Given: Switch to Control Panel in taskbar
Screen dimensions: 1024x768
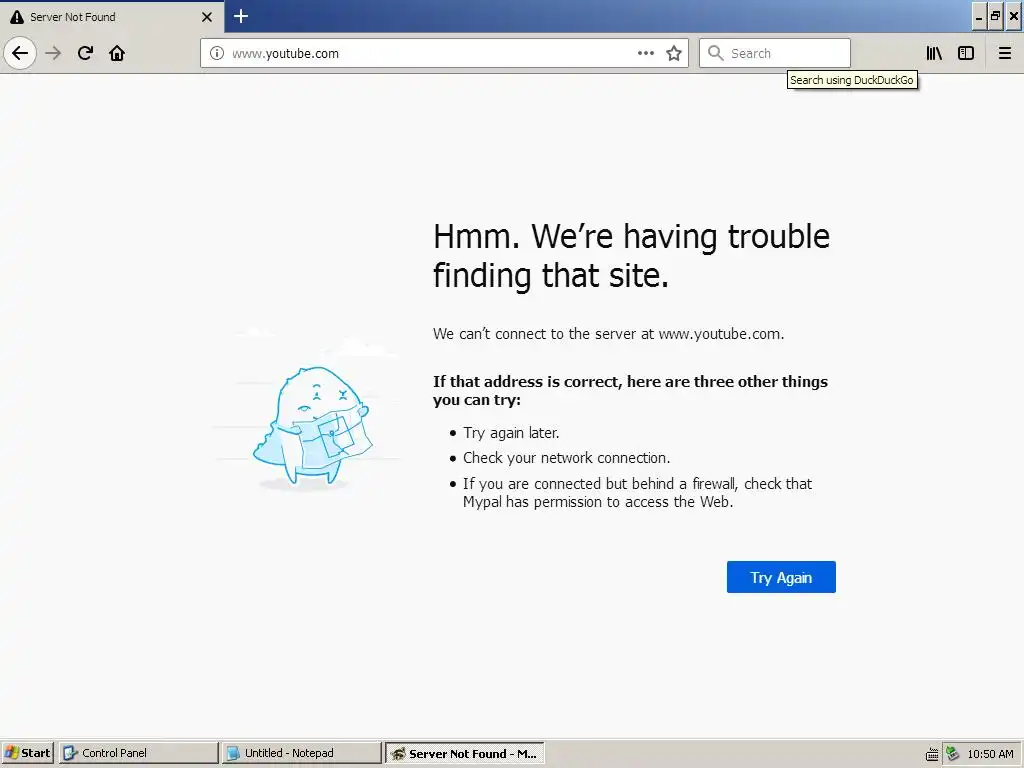Looking at the screenshot, I should click(x=138, y=753).
